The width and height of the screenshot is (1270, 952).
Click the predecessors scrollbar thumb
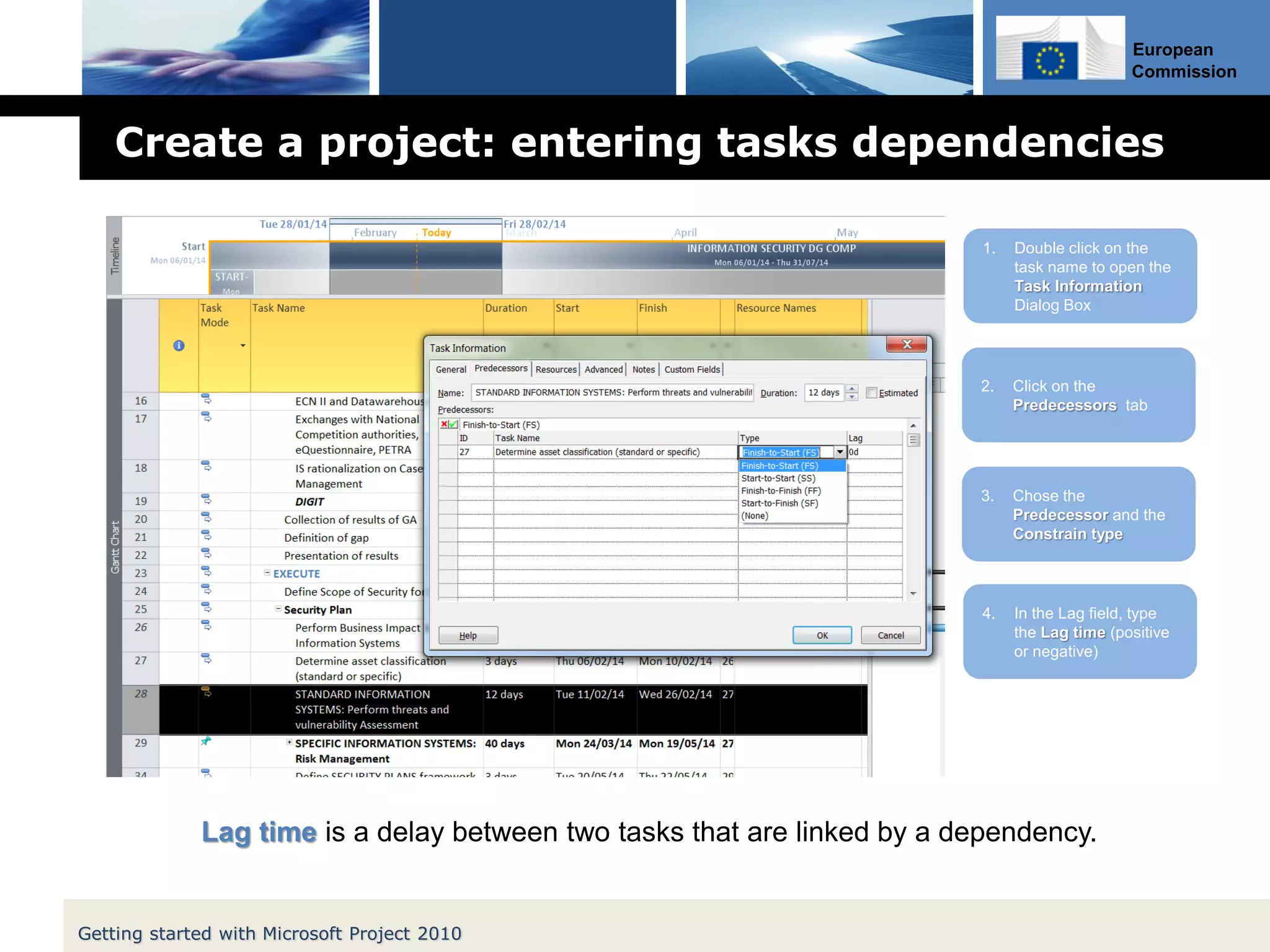click(913, 440)
